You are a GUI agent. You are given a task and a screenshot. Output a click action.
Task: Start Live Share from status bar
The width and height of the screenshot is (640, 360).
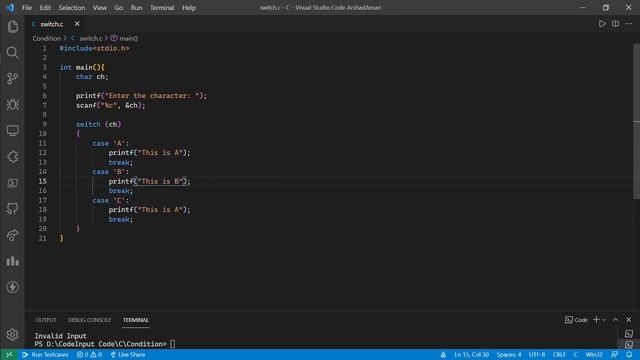tap(128, 355)
